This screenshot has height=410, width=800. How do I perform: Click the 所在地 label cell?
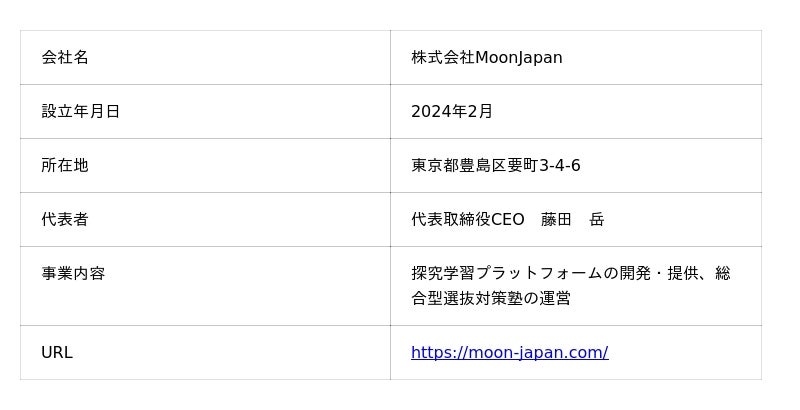click(x=65, y=165)
